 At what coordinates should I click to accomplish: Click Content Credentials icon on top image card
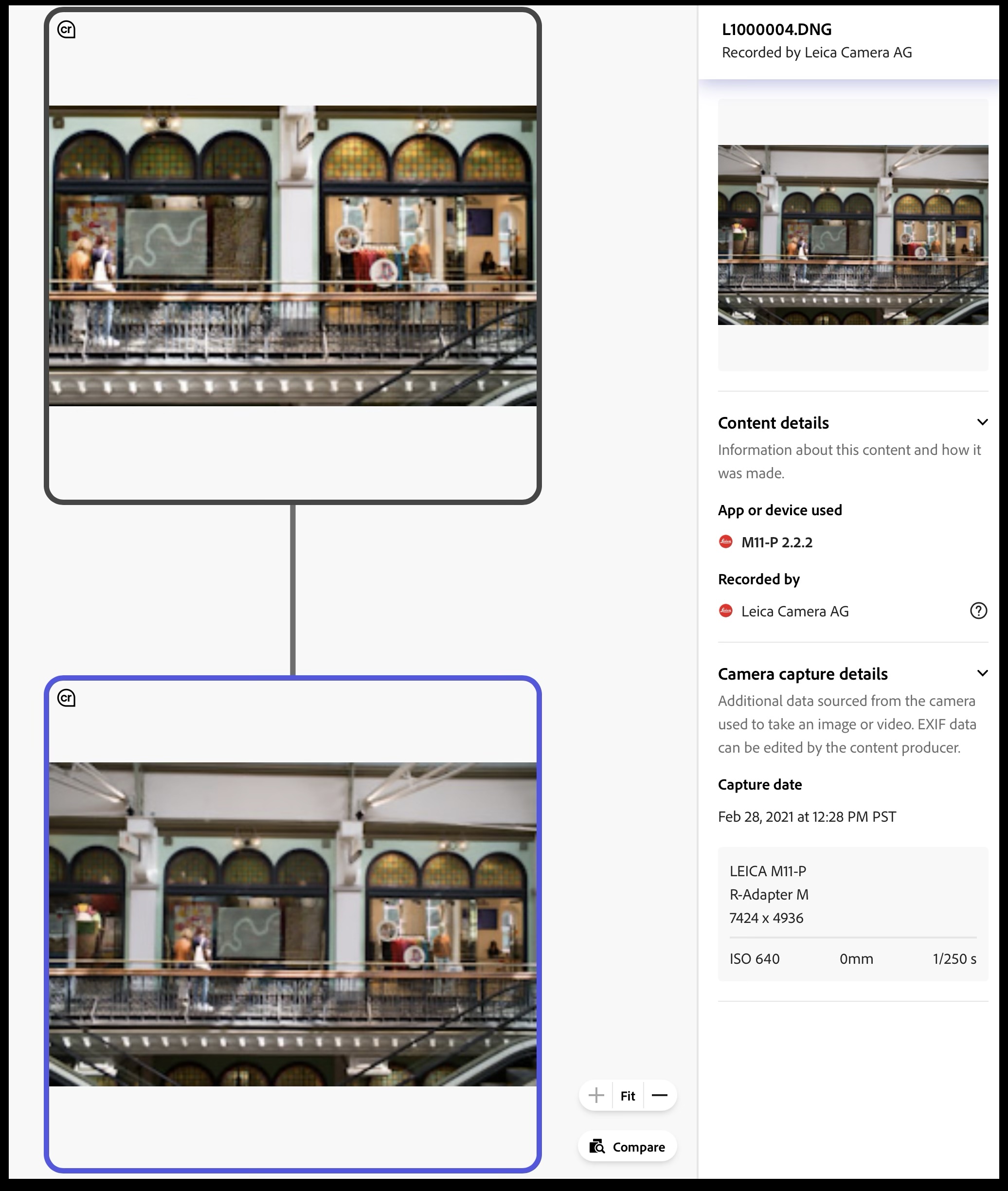pos(66,30)
